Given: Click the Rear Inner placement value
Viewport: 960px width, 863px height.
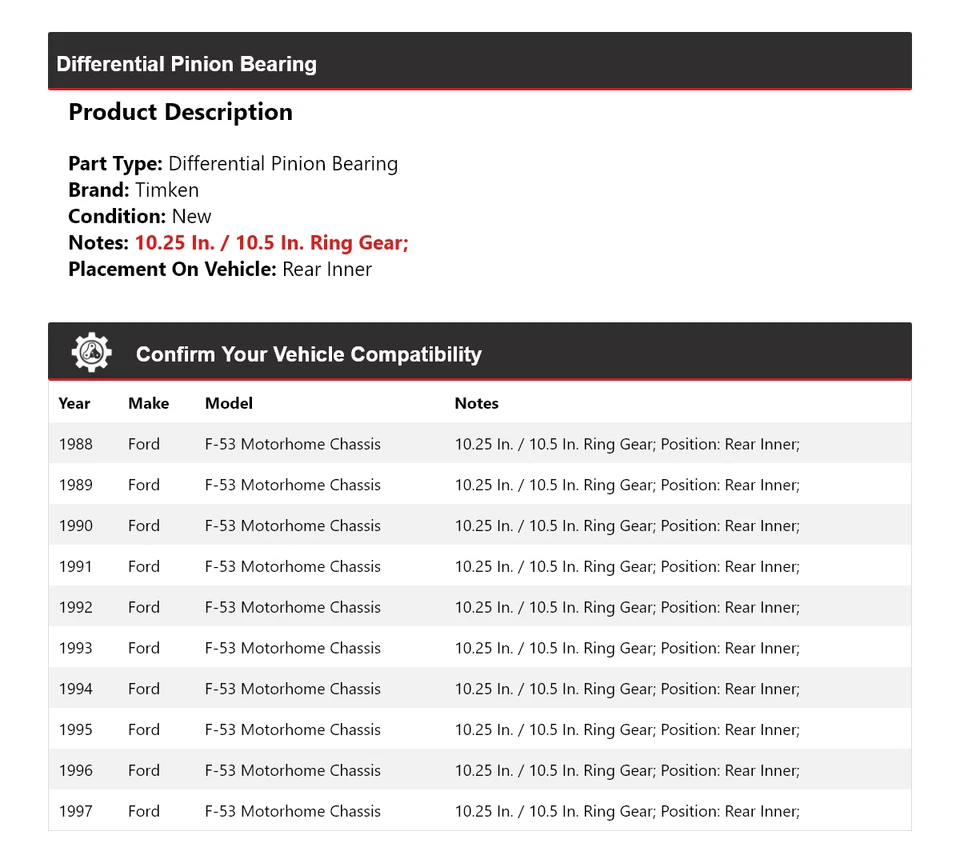Looking at the screenshot, I should pos(327,269).
